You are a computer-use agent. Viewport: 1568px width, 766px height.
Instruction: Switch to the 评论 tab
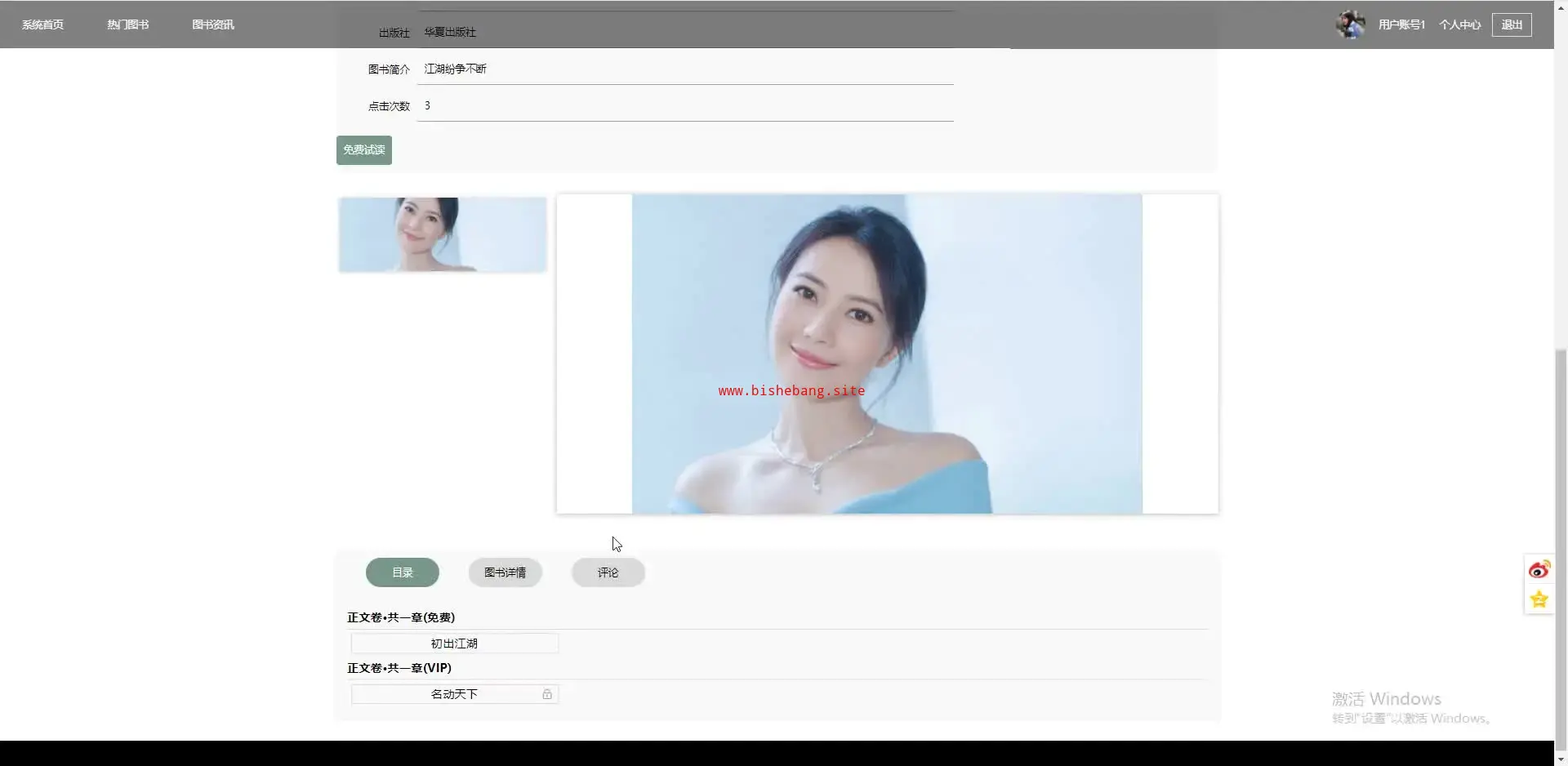608,572
